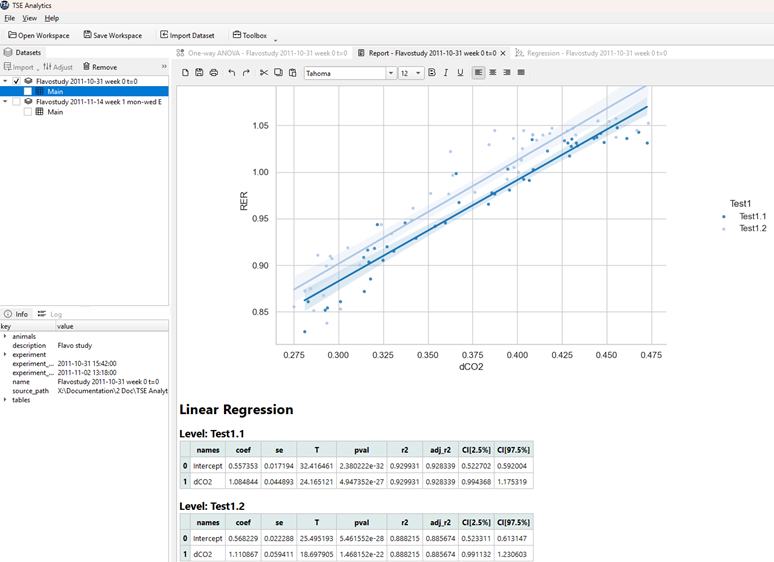Undo last edit in report editor
774x562 pixels.
(232, 73)
